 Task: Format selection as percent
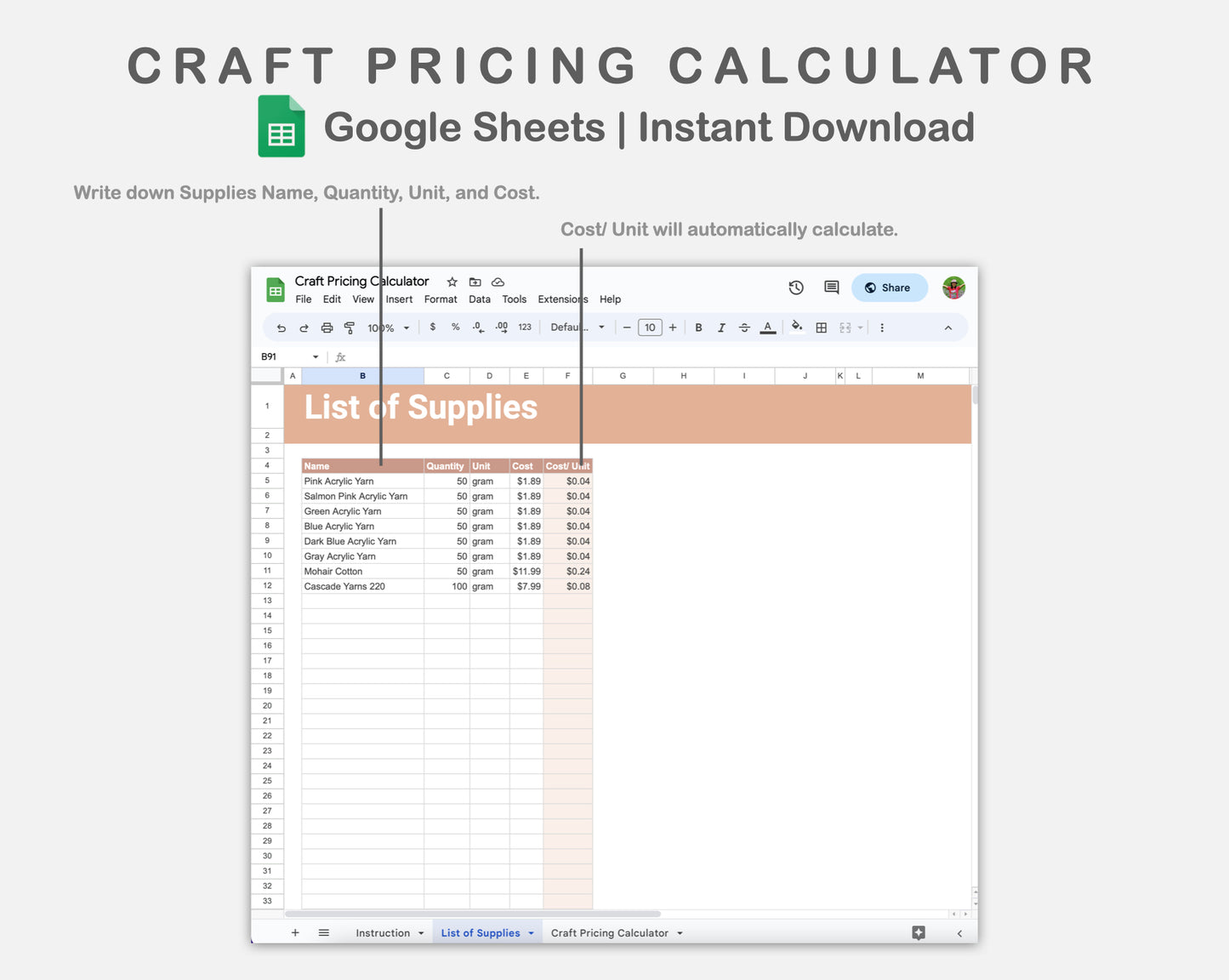[x=455, y=327]
